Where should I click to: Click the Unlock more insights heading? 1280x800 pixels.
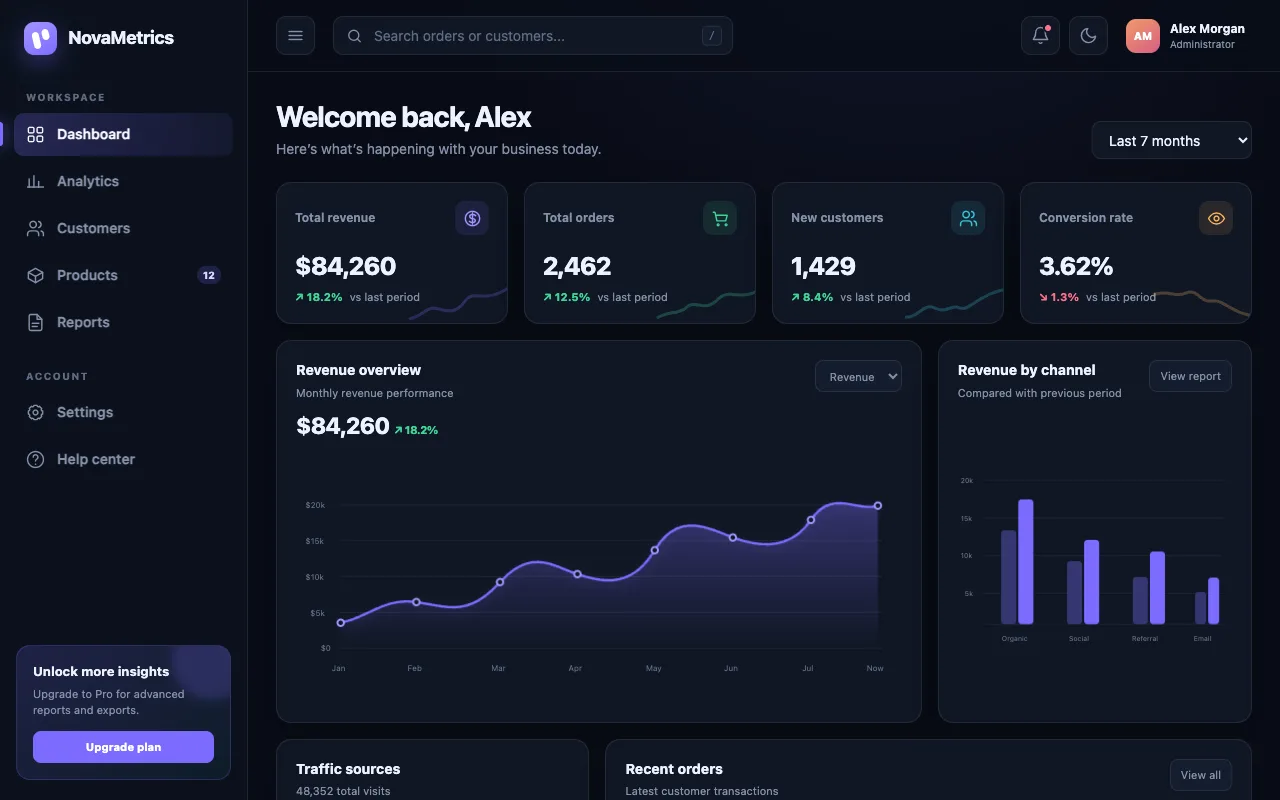pos(101,671)
